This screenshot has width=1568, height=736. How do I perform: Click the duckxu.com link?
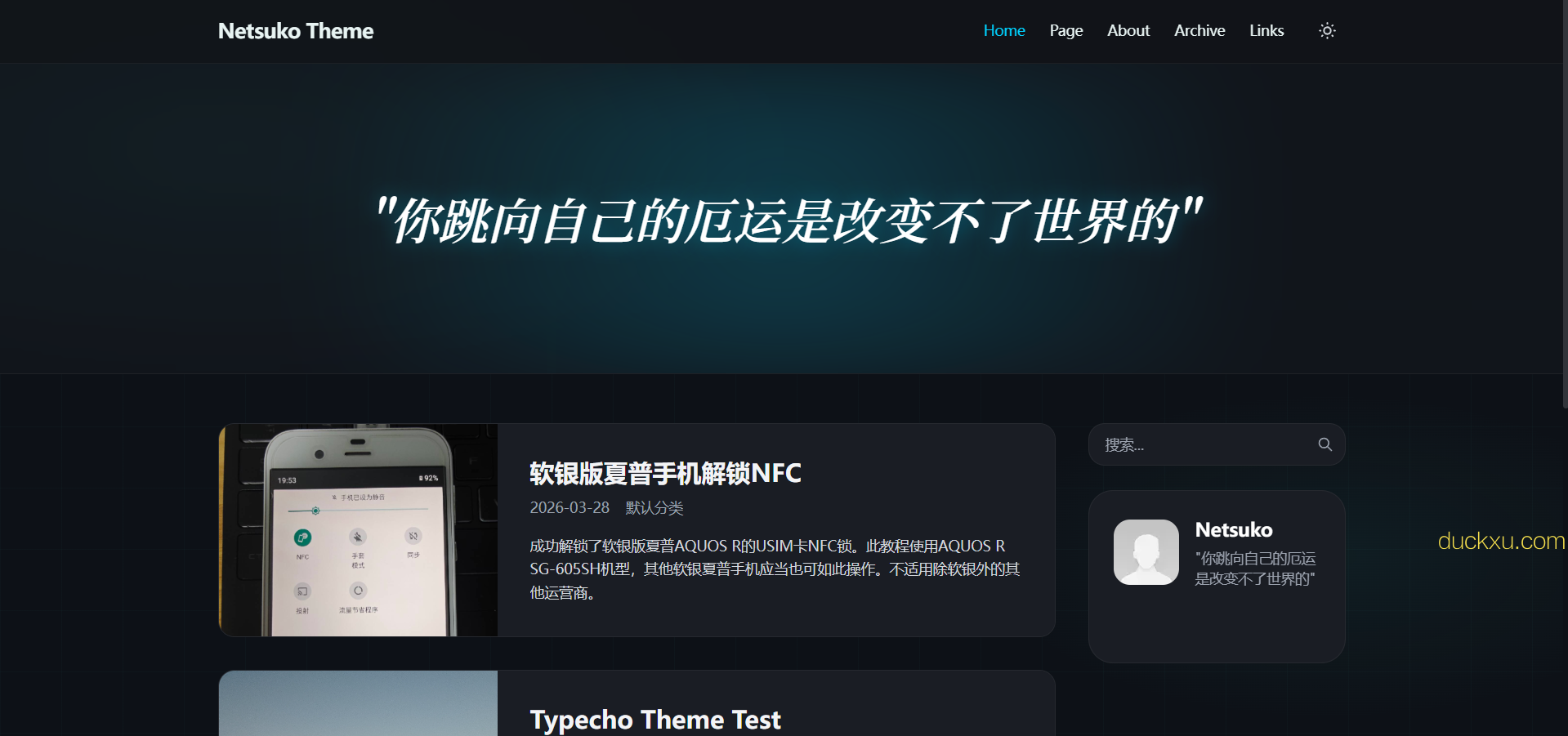point(1500,541)
